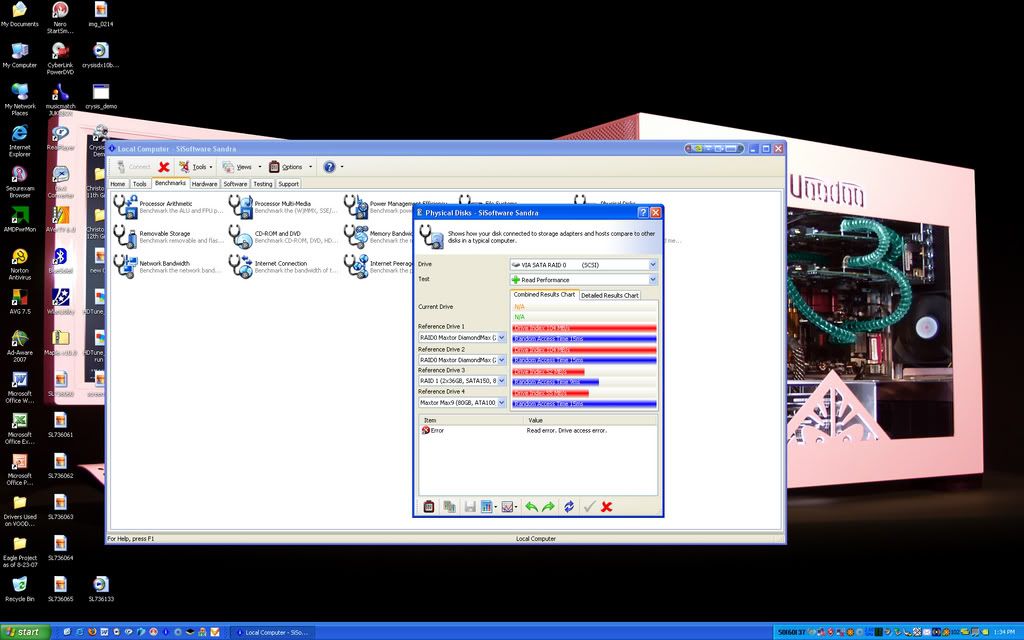
Task: Click the Copy icon in Physical Disks toolbar
Action: pyautogui.click(x=449, y=507)
